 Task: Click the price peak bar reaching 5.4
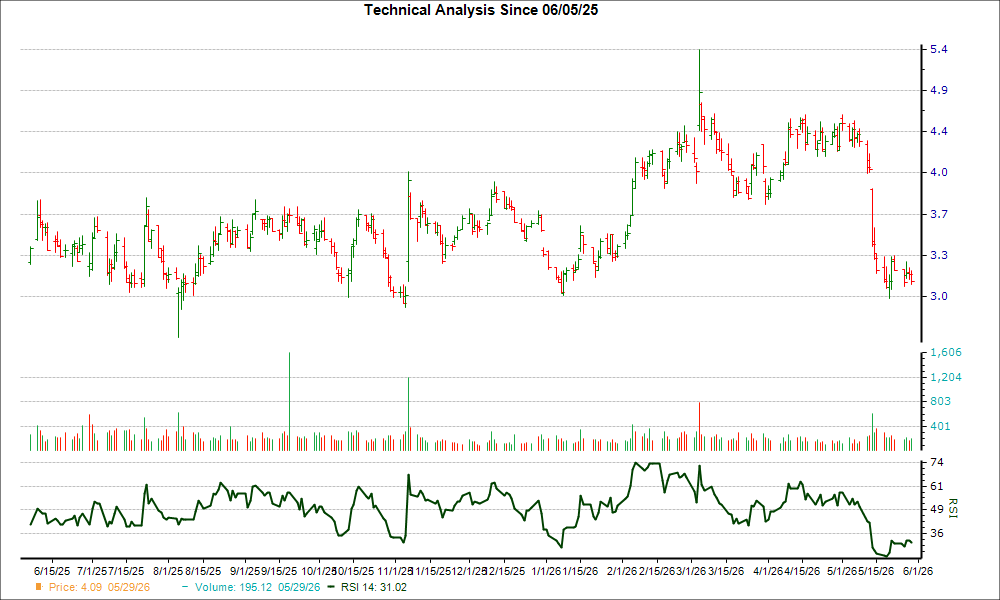tap(700, 89)
